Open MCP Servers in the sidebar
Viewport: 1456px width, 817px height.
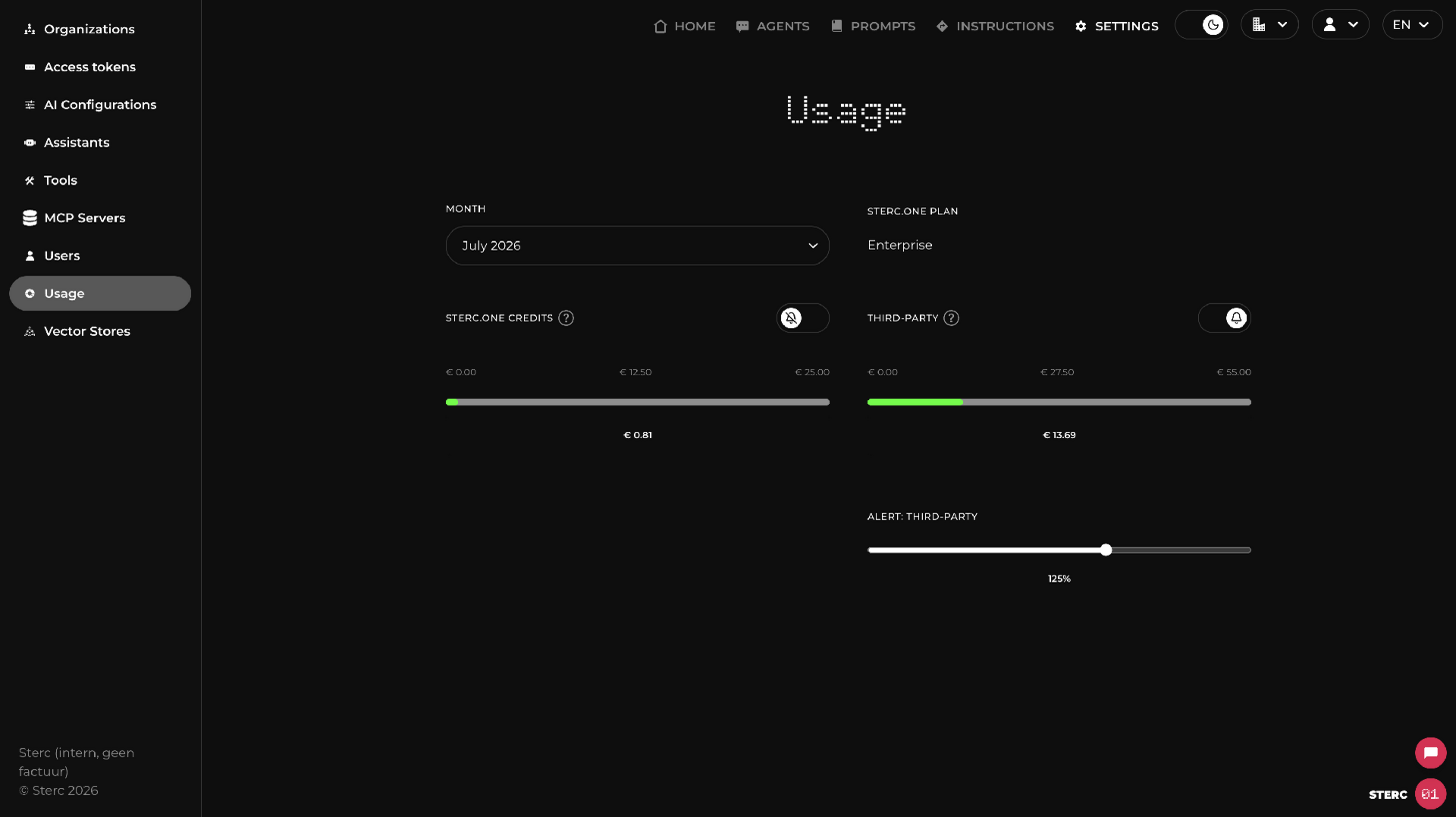click(100, 218)
